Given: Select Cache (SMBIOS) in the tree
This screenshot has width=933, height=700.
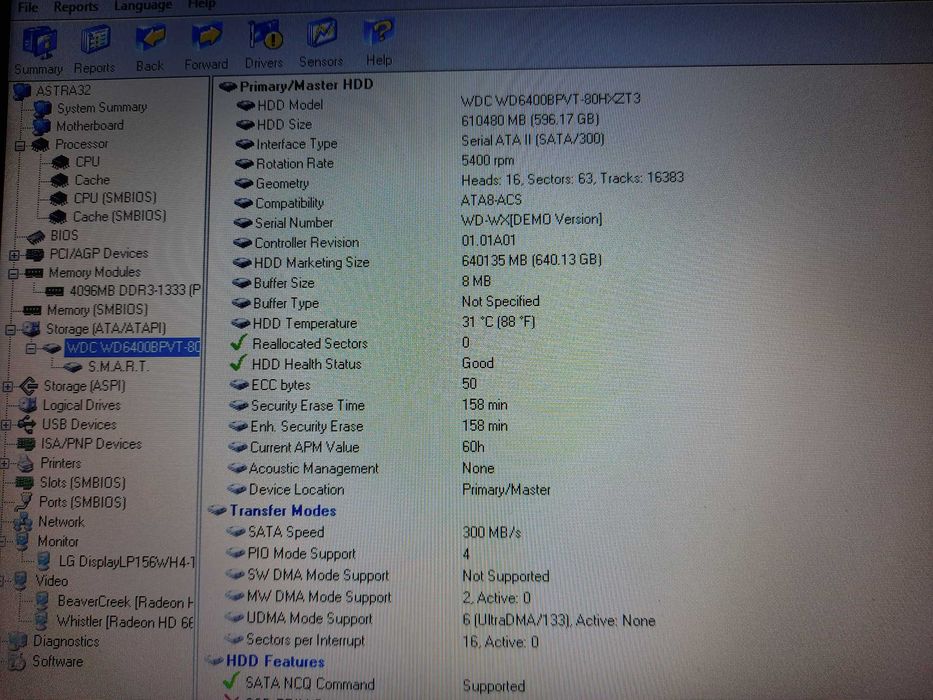Looking at the screenshot, I should [120, 216].
